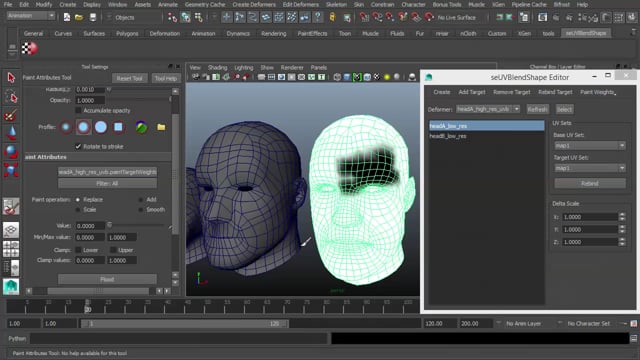Choose the Rotate tool sphere icon

11,151
